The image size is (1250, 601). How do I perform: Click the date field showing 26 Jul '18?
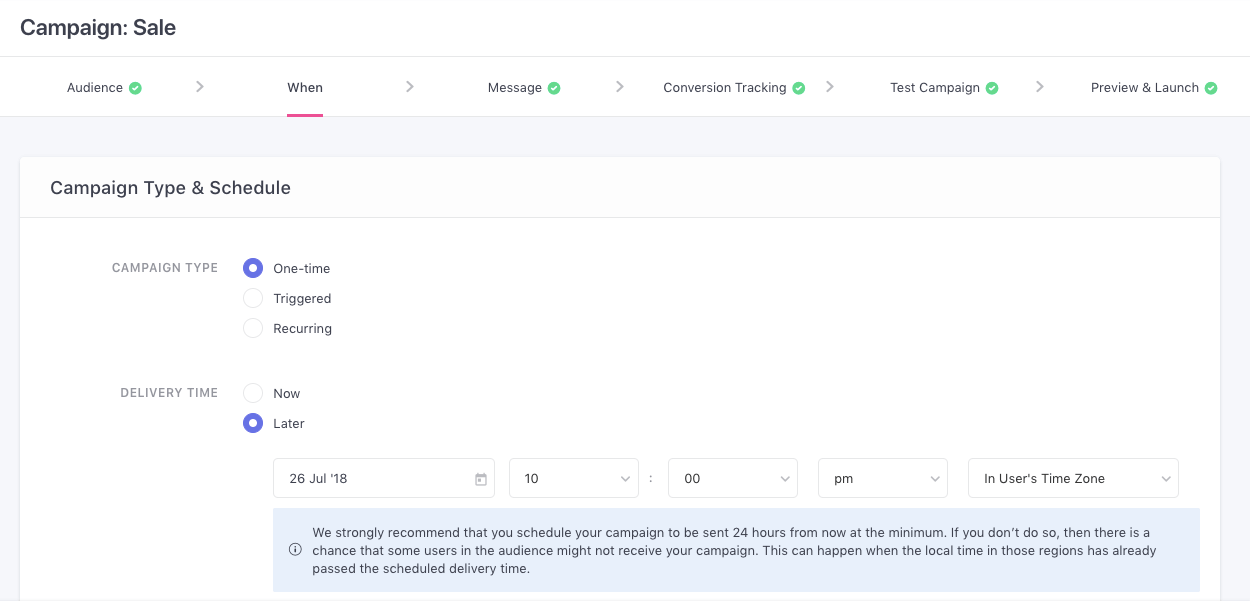[x=370, y=478]
